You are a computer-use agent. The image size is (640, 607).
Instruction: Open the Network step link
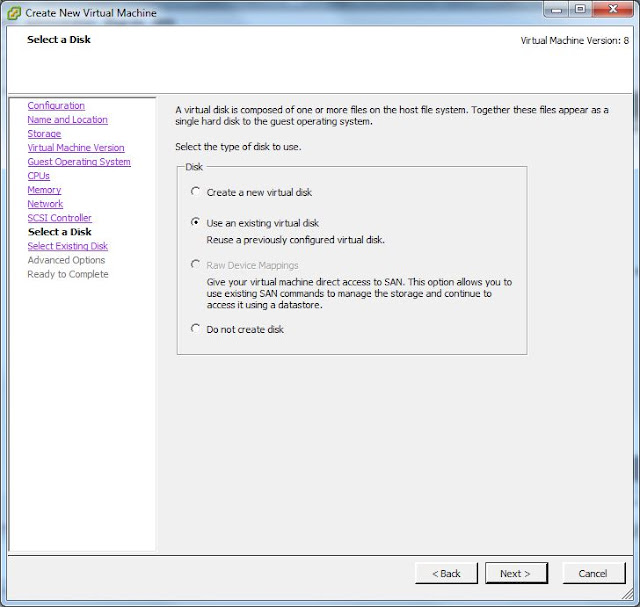tap(45, 204)
